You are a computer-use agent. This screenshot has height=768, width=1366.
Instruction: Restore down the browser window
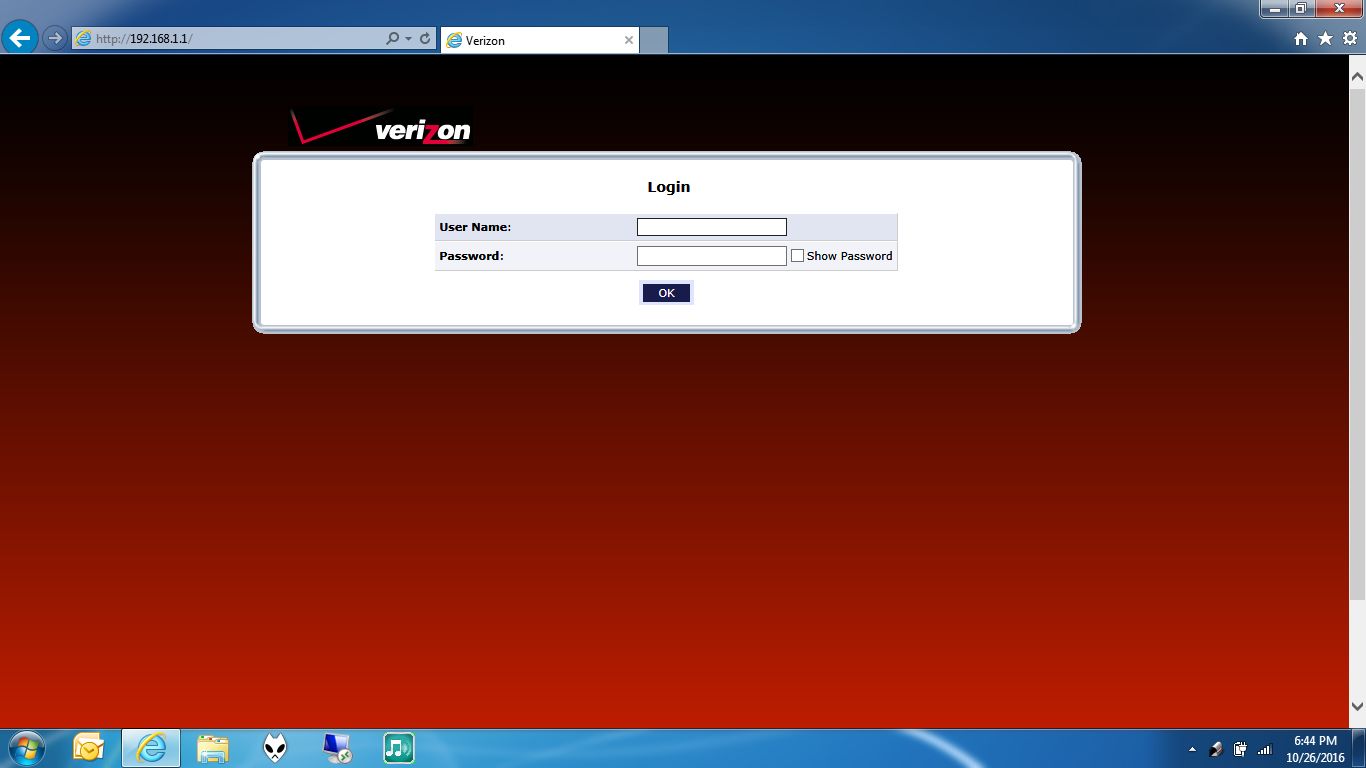pyautogui.click(x=1300, y=8)
